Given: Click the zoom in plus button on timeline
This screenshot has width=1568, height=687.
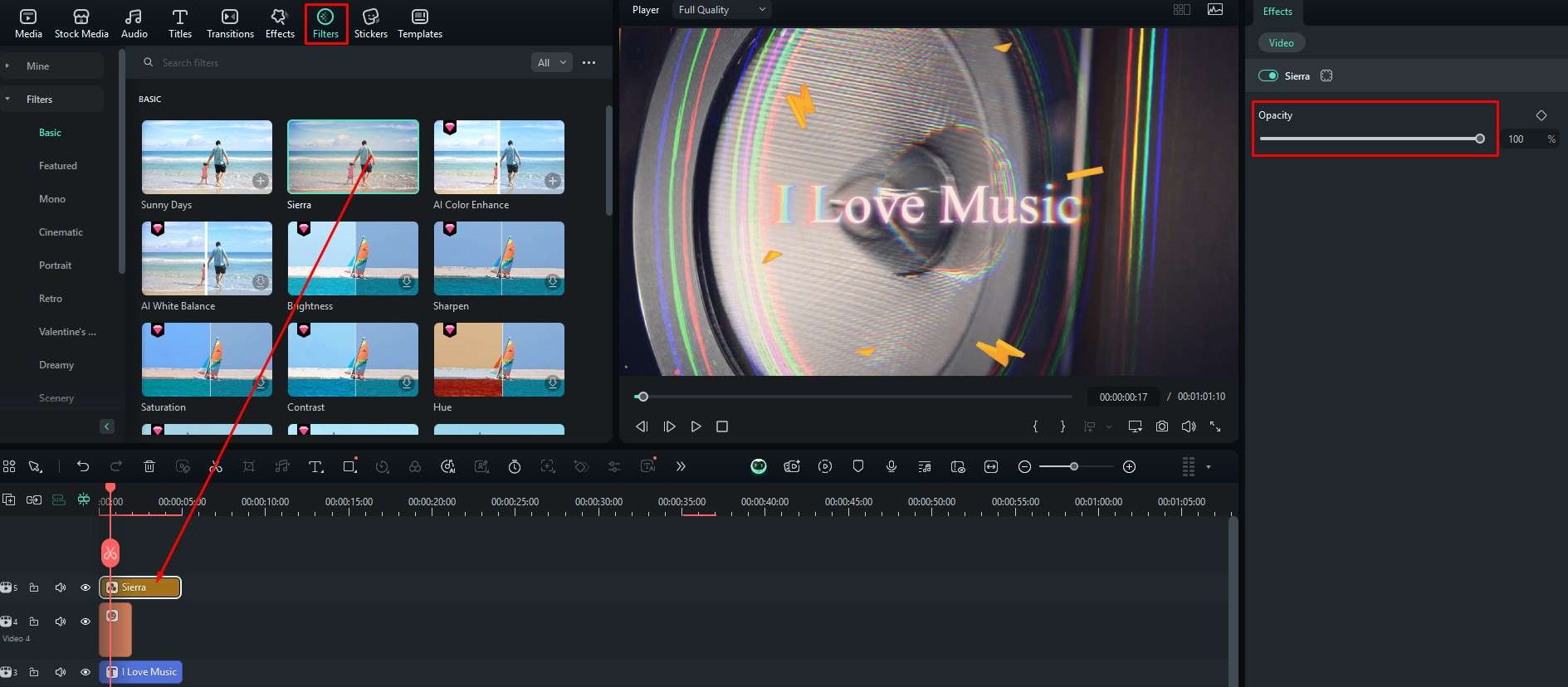Looking at the screenshot, I should pos(1129,467).
